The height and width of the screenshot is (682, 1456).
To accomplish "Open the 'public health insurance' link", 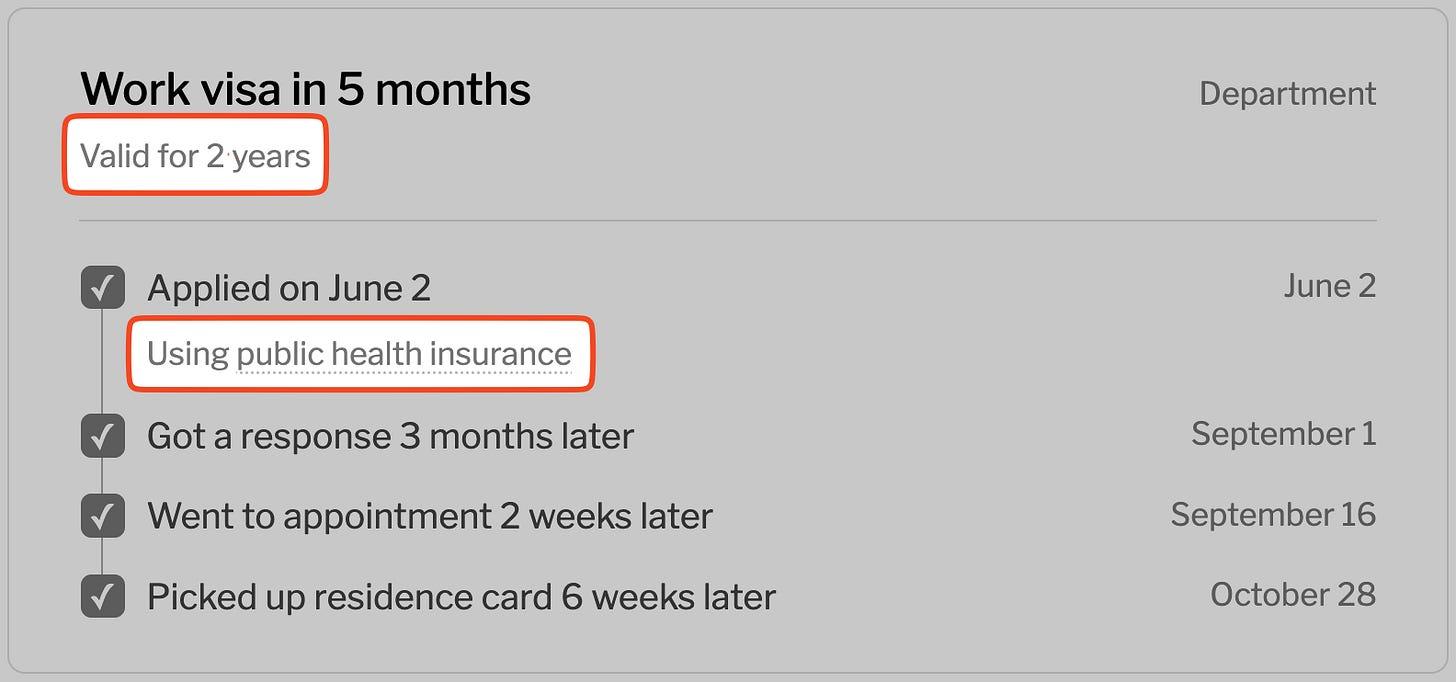I will coord(403,353).
